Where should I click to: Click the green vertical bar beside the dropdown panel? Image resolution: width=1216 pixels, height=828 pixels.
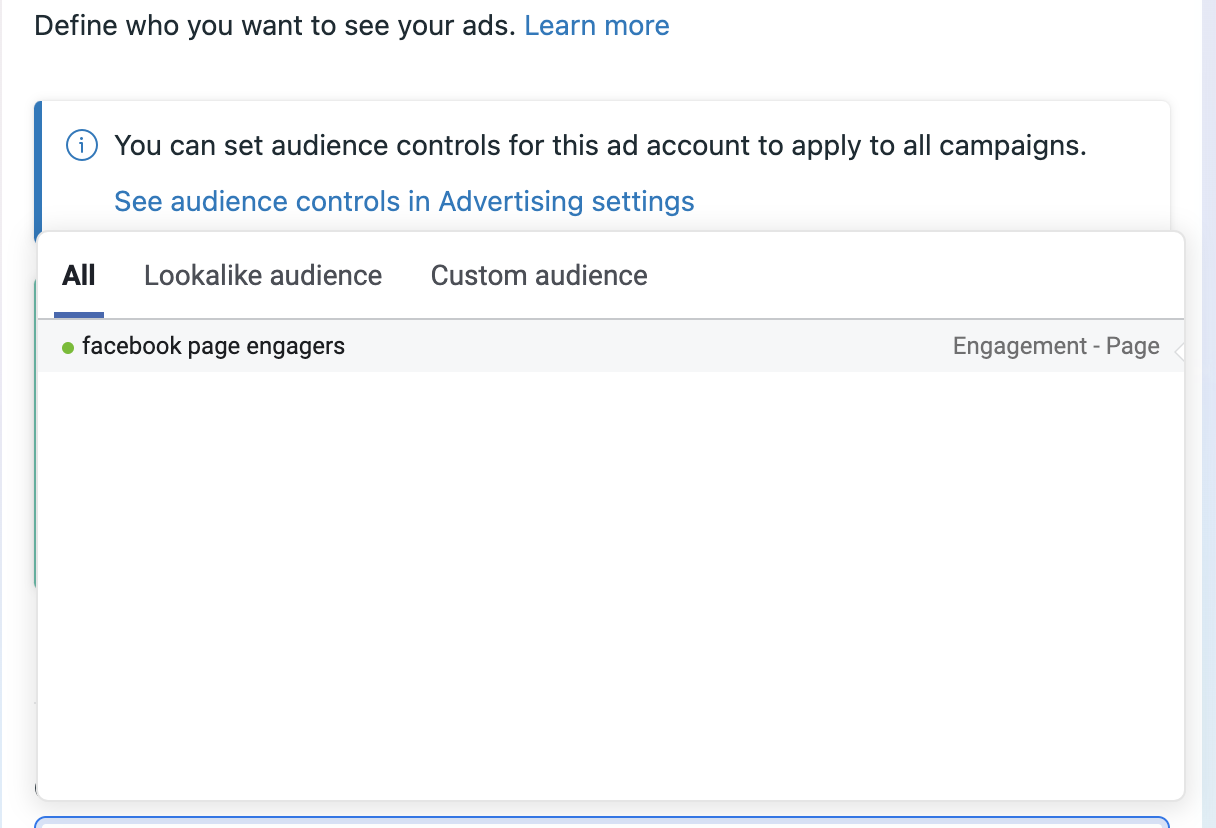click(35, 430)
